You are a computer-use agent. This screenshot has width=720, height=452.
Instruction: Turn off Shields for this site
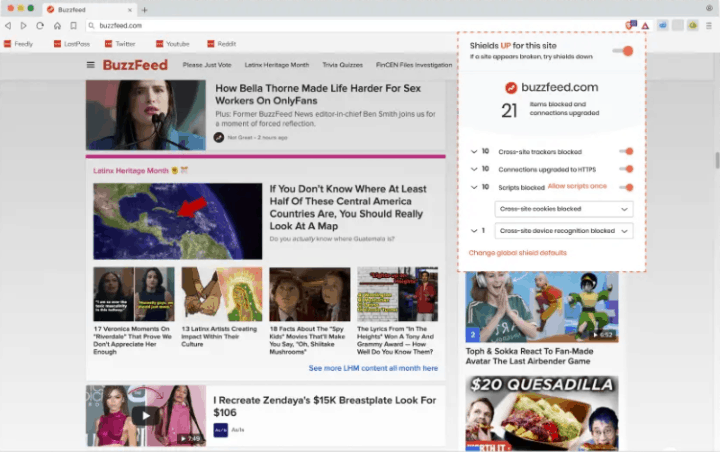623,51
